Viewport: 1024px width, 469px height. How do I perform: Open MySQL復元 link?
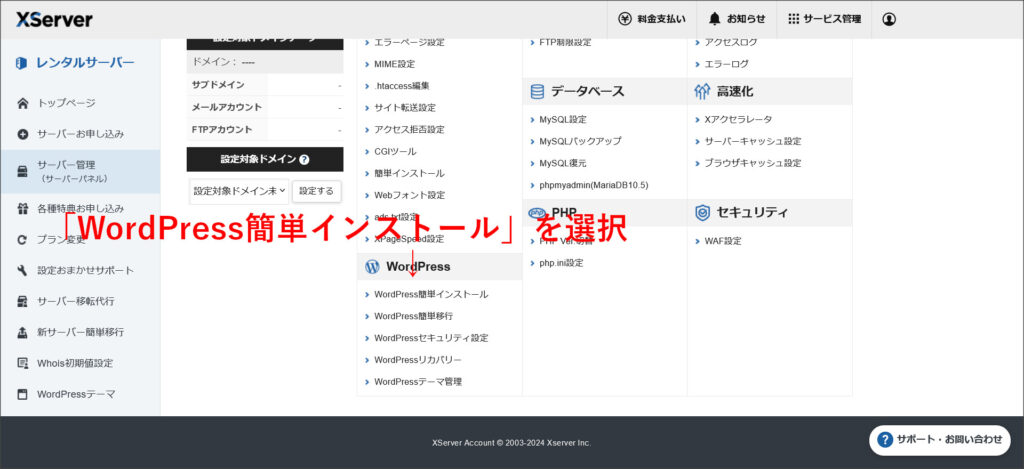[563, 163]
